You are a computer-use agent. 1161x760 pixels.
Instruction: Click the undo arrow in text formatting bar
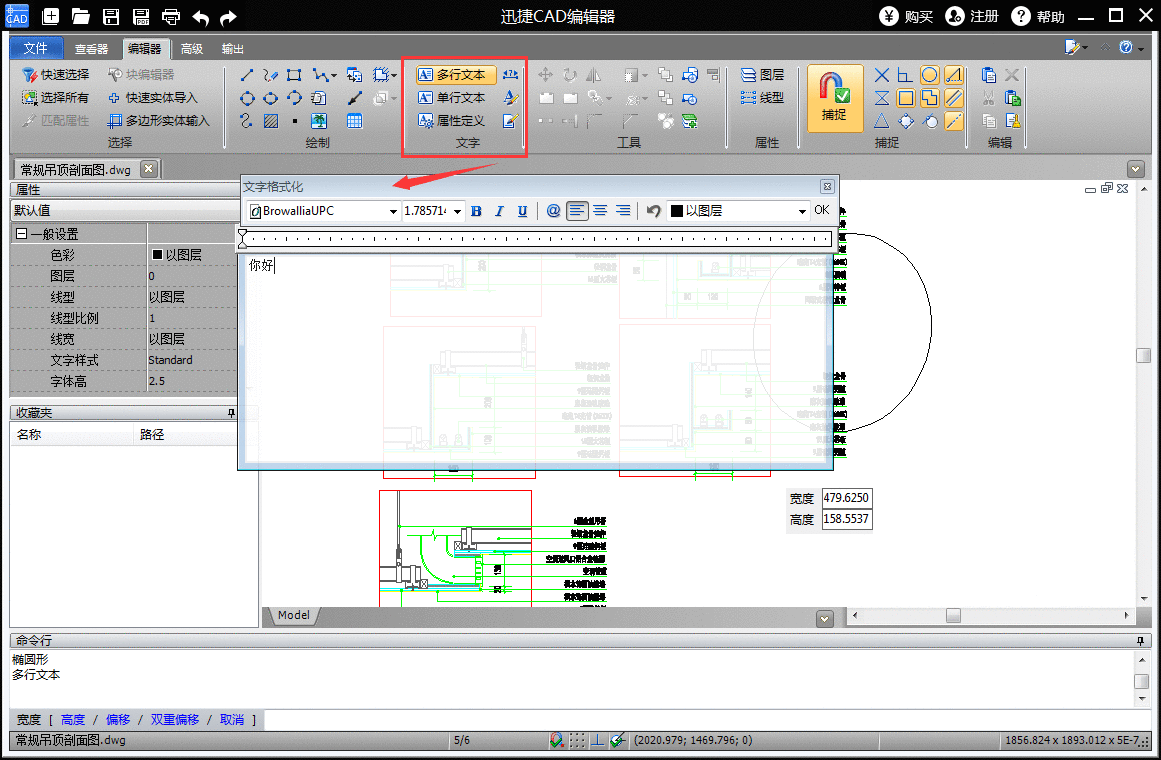653,211
